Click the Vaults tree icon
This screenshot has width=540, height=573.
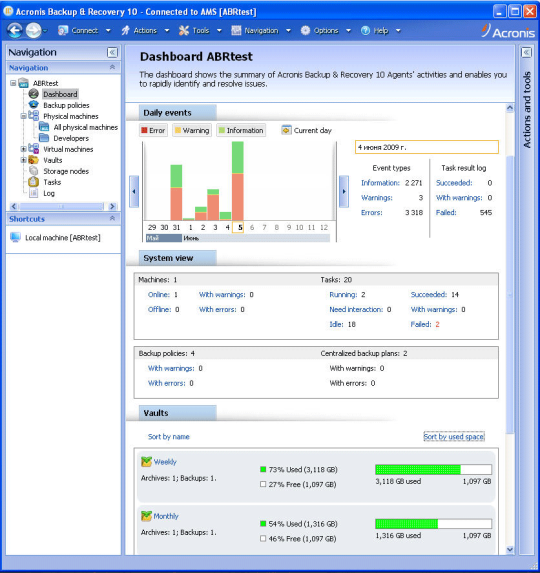tap(34, 160)
